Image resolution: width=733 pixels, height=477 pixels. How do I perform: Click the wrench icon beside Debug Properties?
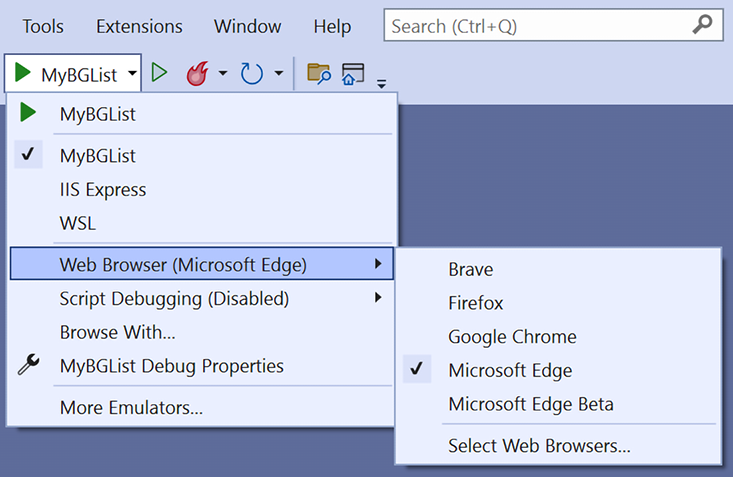[x=29, y=365]
